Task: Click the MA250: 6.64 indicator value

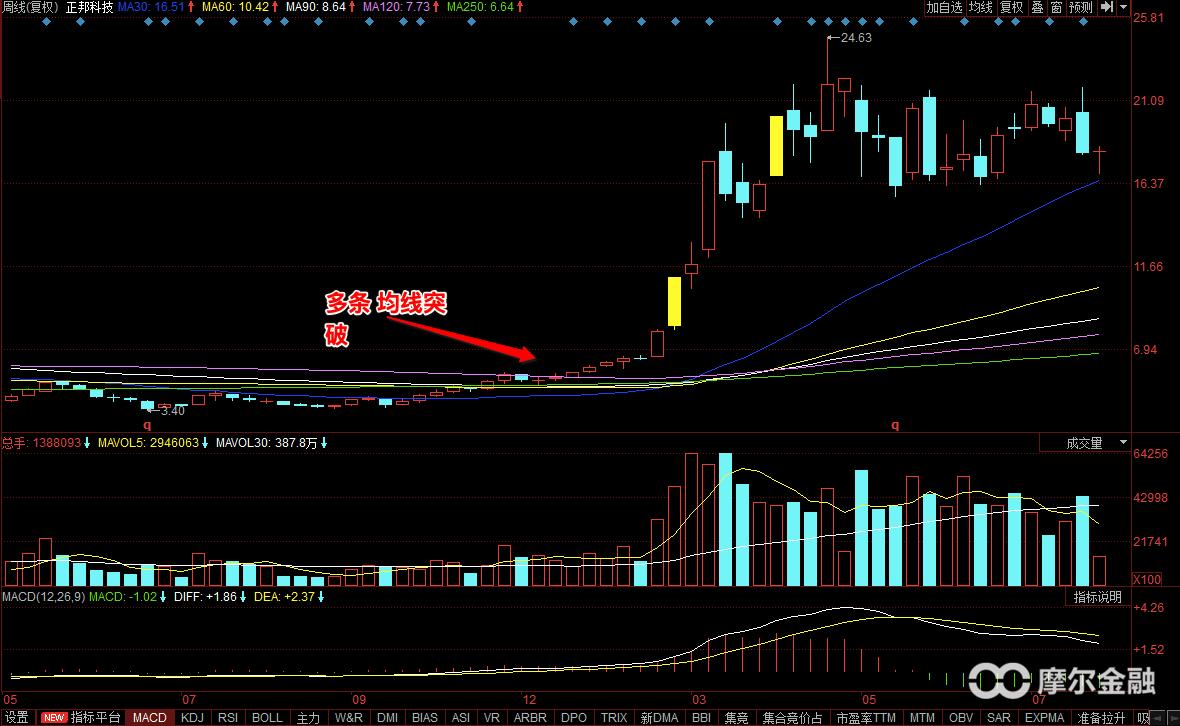Action: (x=480, y=7)
